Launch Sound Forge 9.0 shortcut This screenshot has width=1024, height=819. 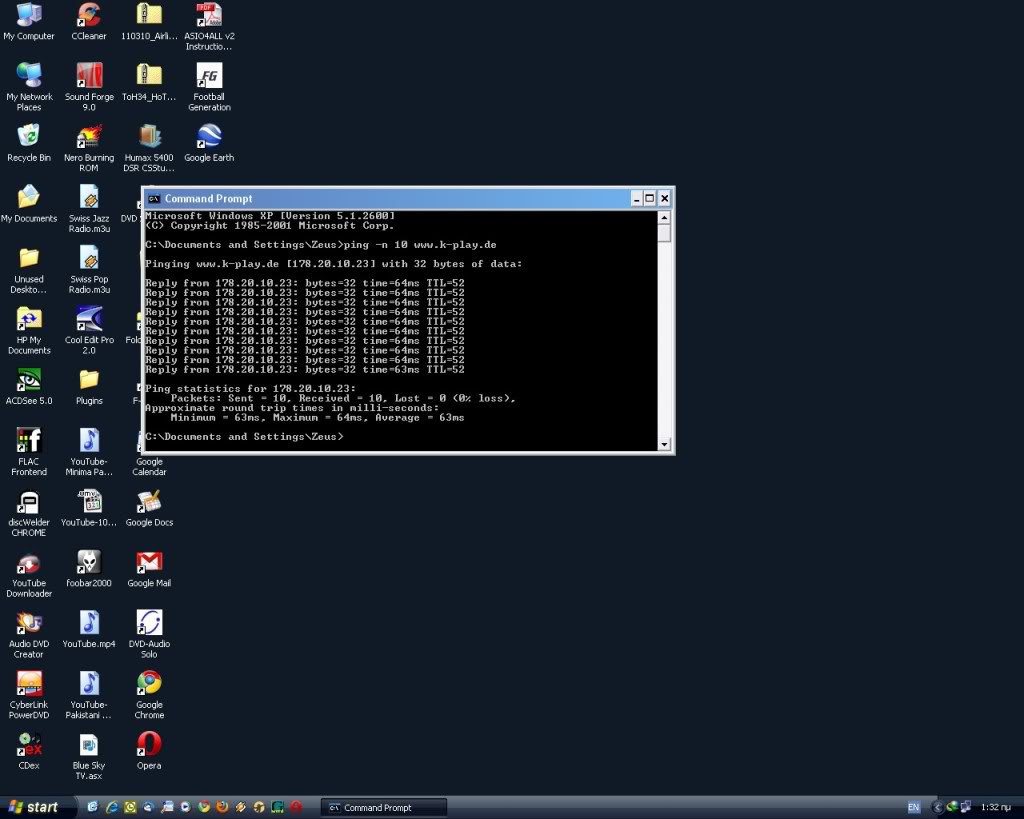(89, 77)
